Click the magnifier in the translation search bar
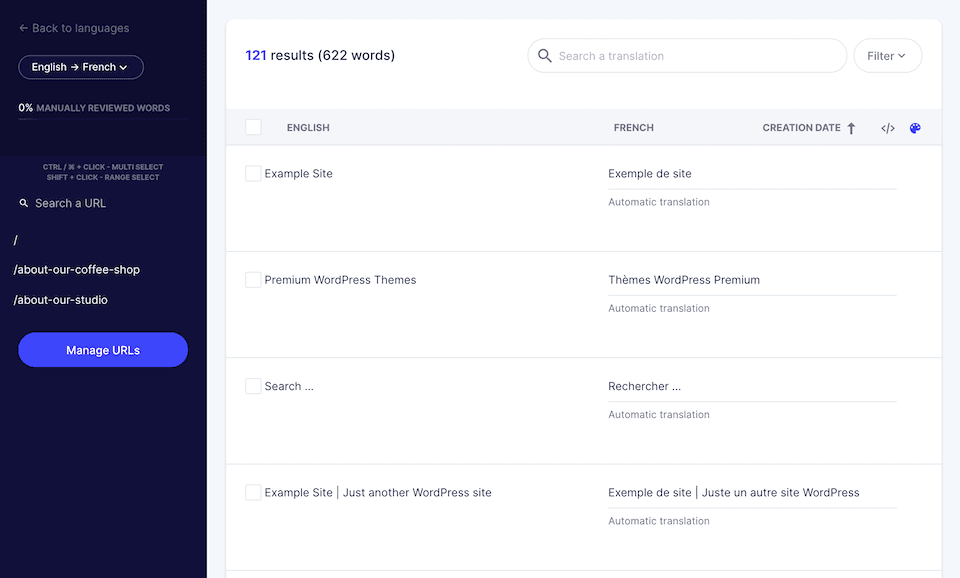Image resolution: width=960 pixels, height=578 pixels. point(545,56)
